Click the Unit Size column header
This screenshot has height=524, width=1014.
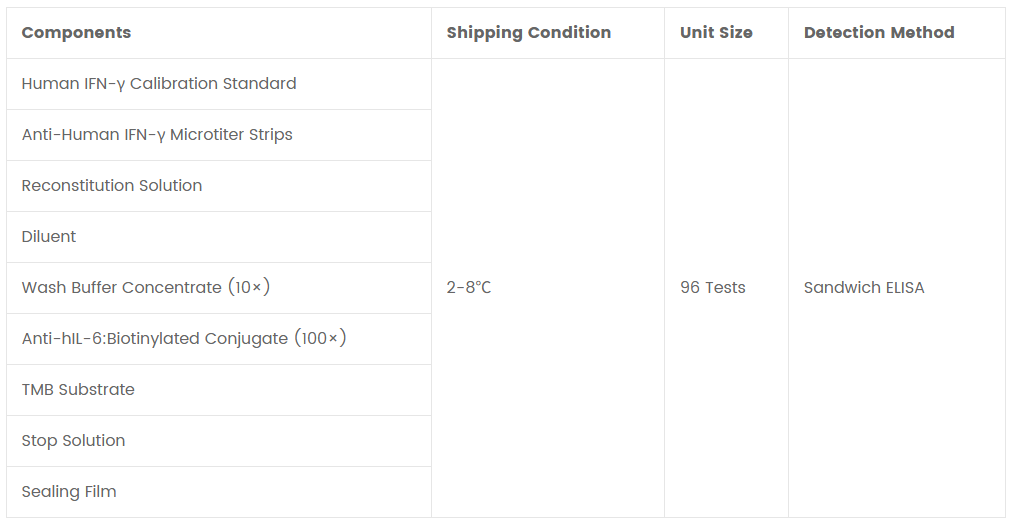coord(716,33)
